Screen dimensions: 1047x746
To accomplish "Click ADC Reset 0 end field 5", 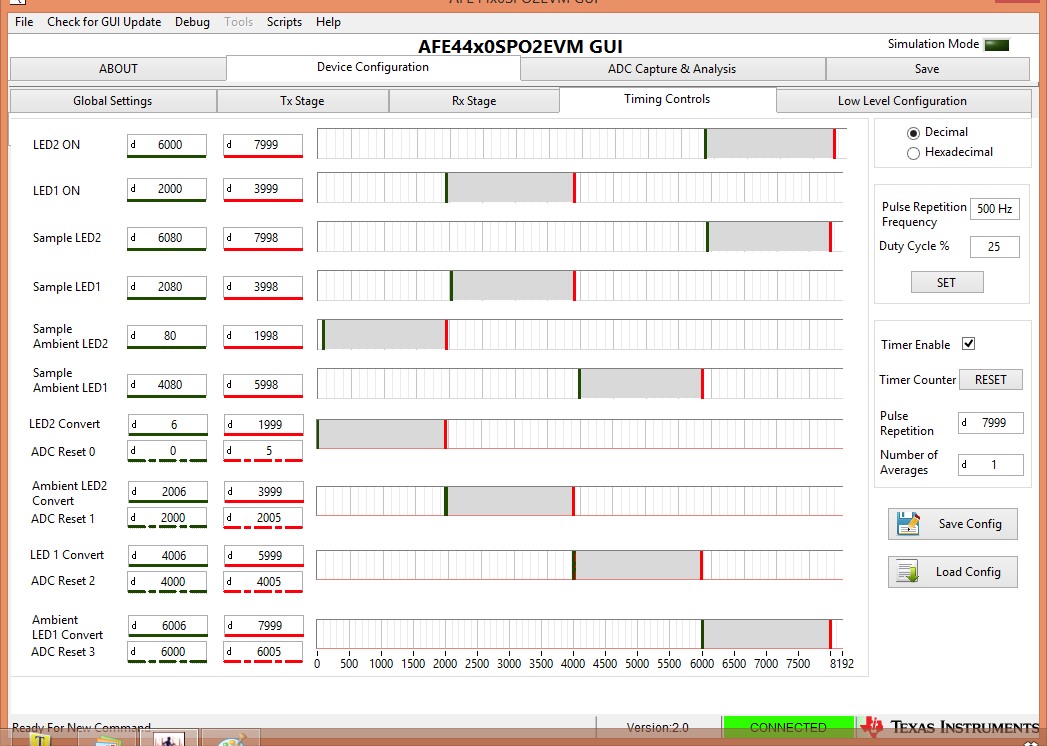I will point(263,451).
